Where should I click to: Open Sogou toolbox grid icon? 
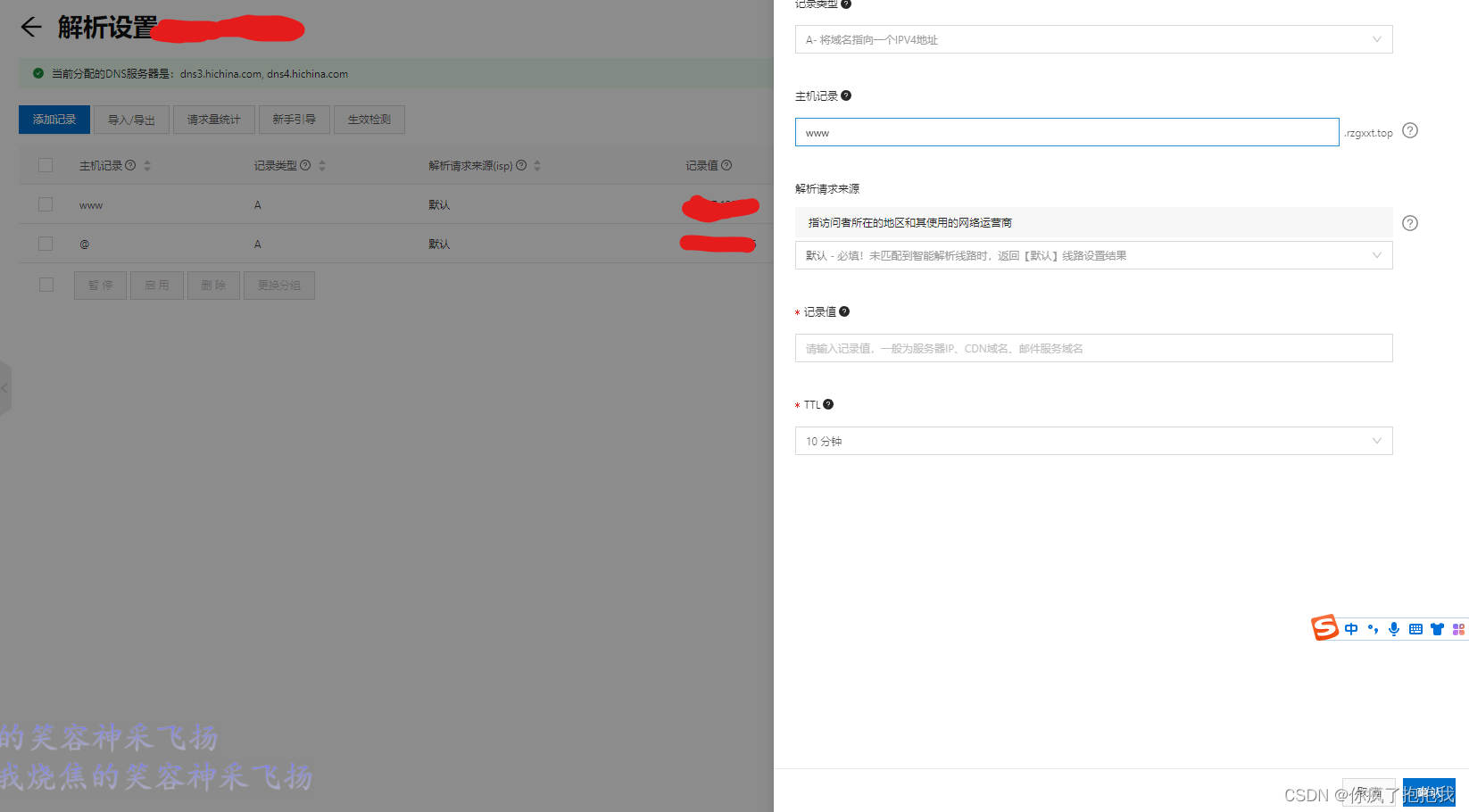coord(1458,629)
